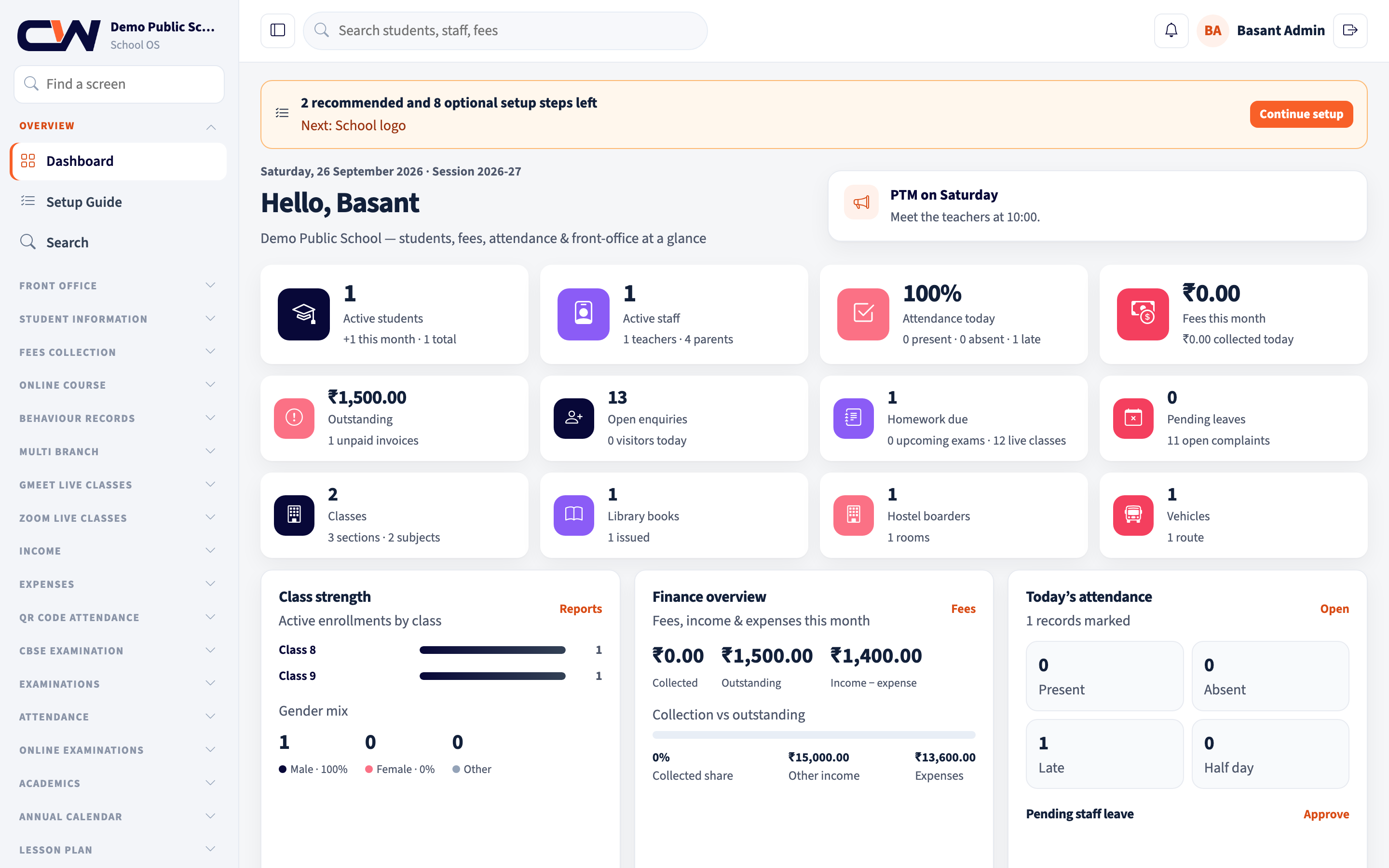Click the Next: School logo link
This screenshot has height=868, width=1389.
(x=353, y=125)
